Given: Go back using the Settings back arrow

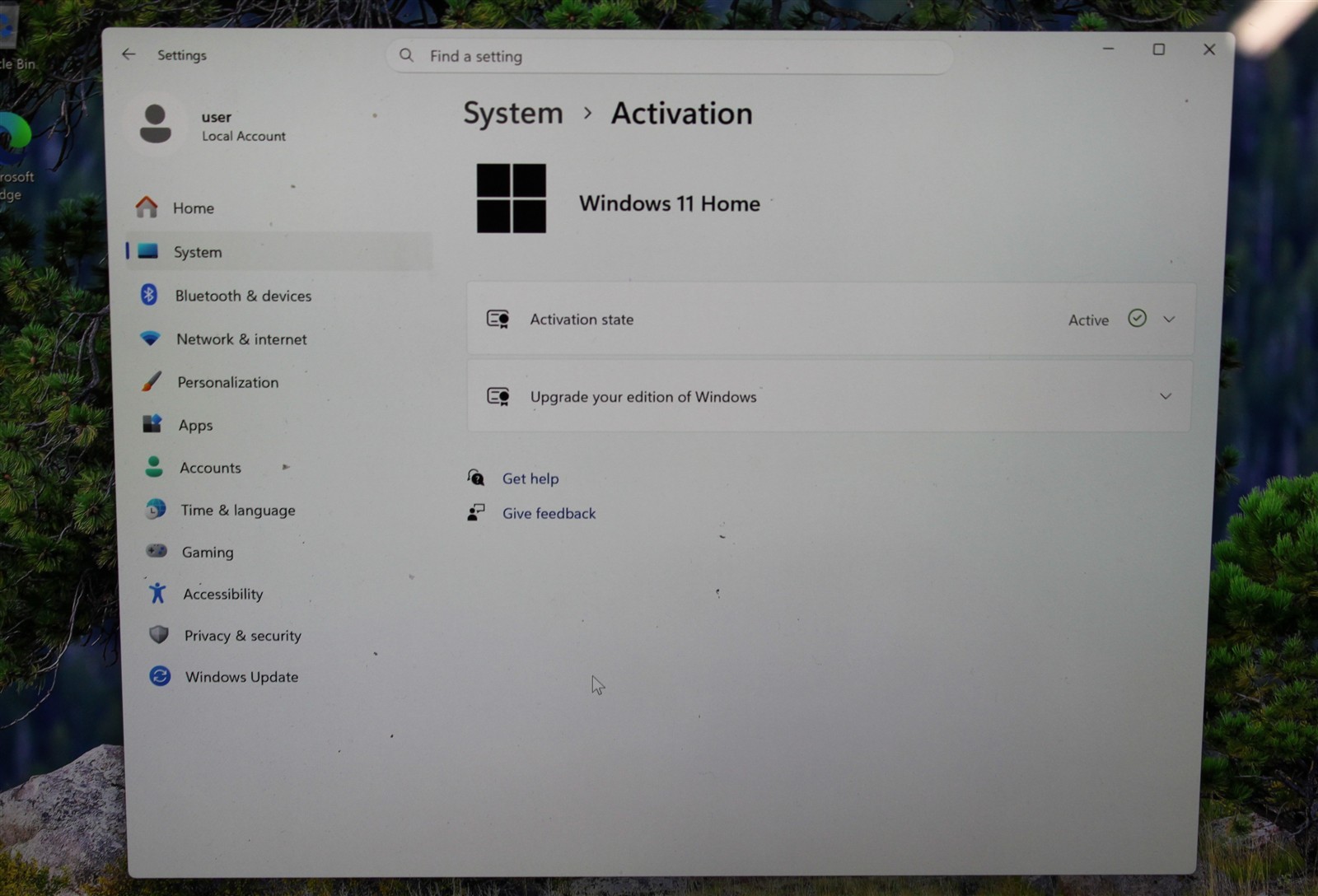Looking at the screenshot, I should 129,54.
